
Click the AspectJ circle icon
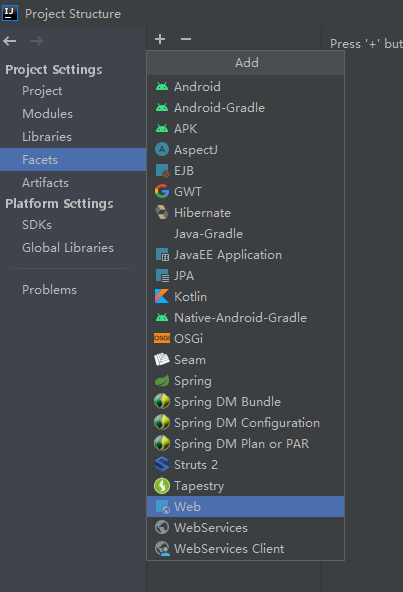point(162,150)
